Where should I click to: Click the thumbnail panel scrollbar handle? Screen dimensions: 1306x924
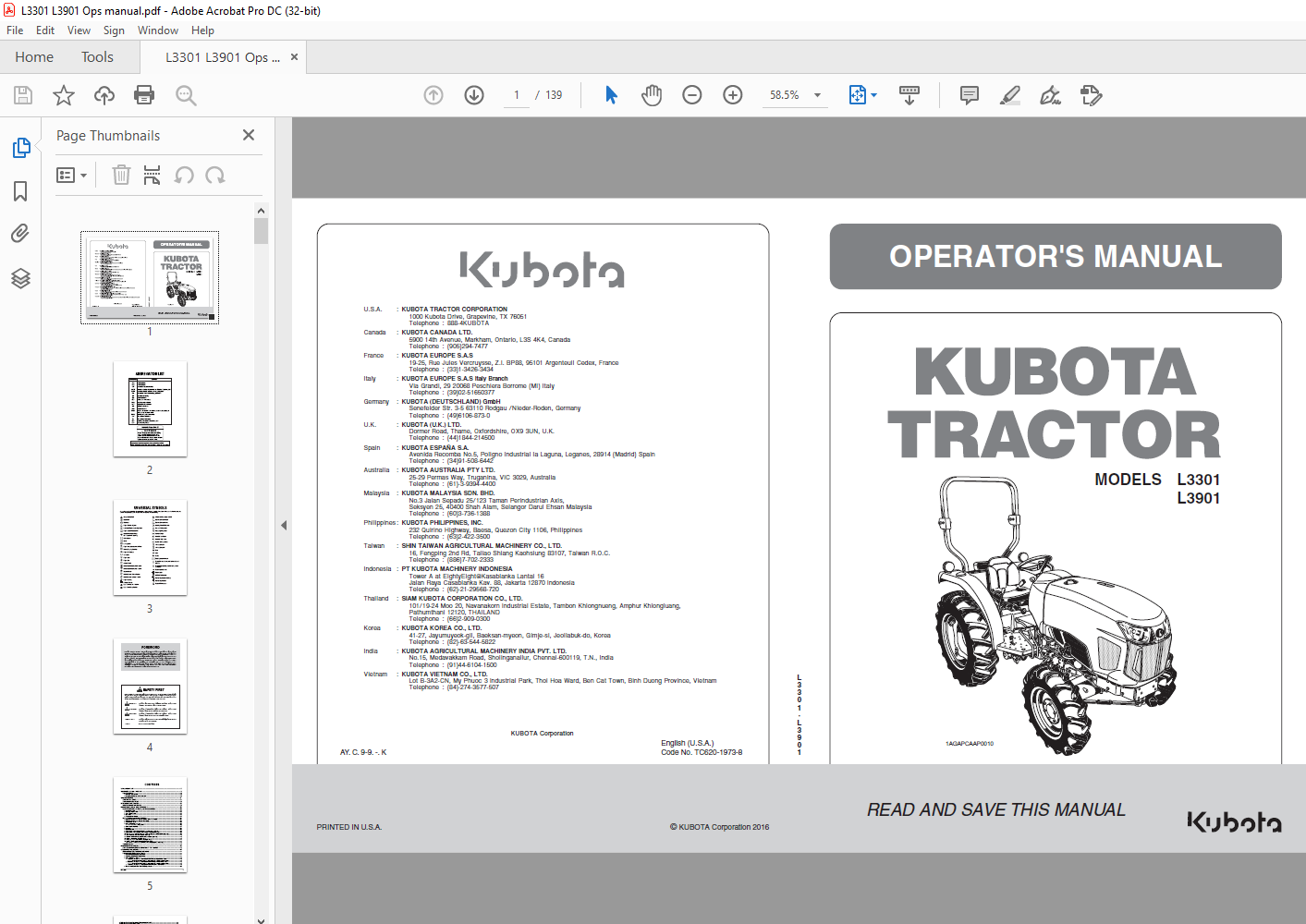[262, 231]
